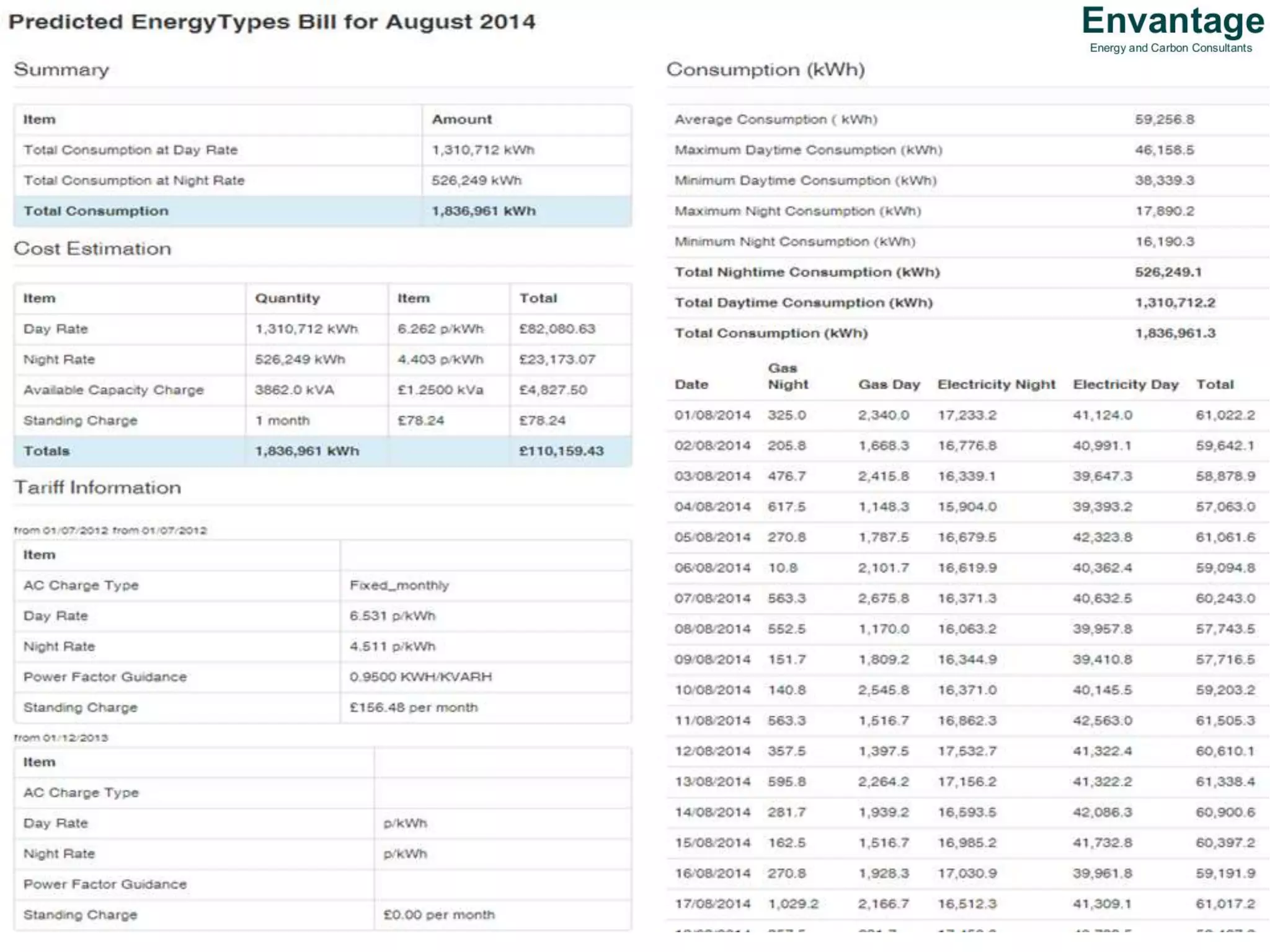Click the Cost Estimation heading
Screen dimensions: 1270x952
coord(92,249)
